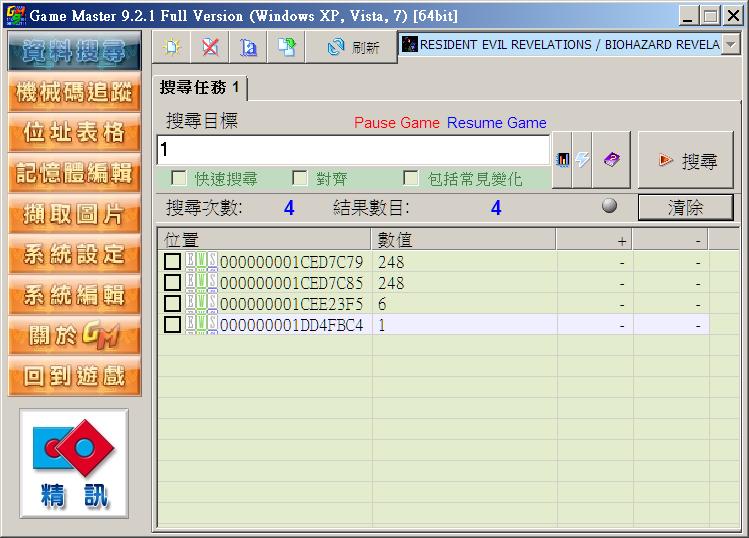Image resolution: width=749 pixels, height=538 pixels.
Task: Open the Resident Evil Revelations process dropdown
Action: [731, 45]
